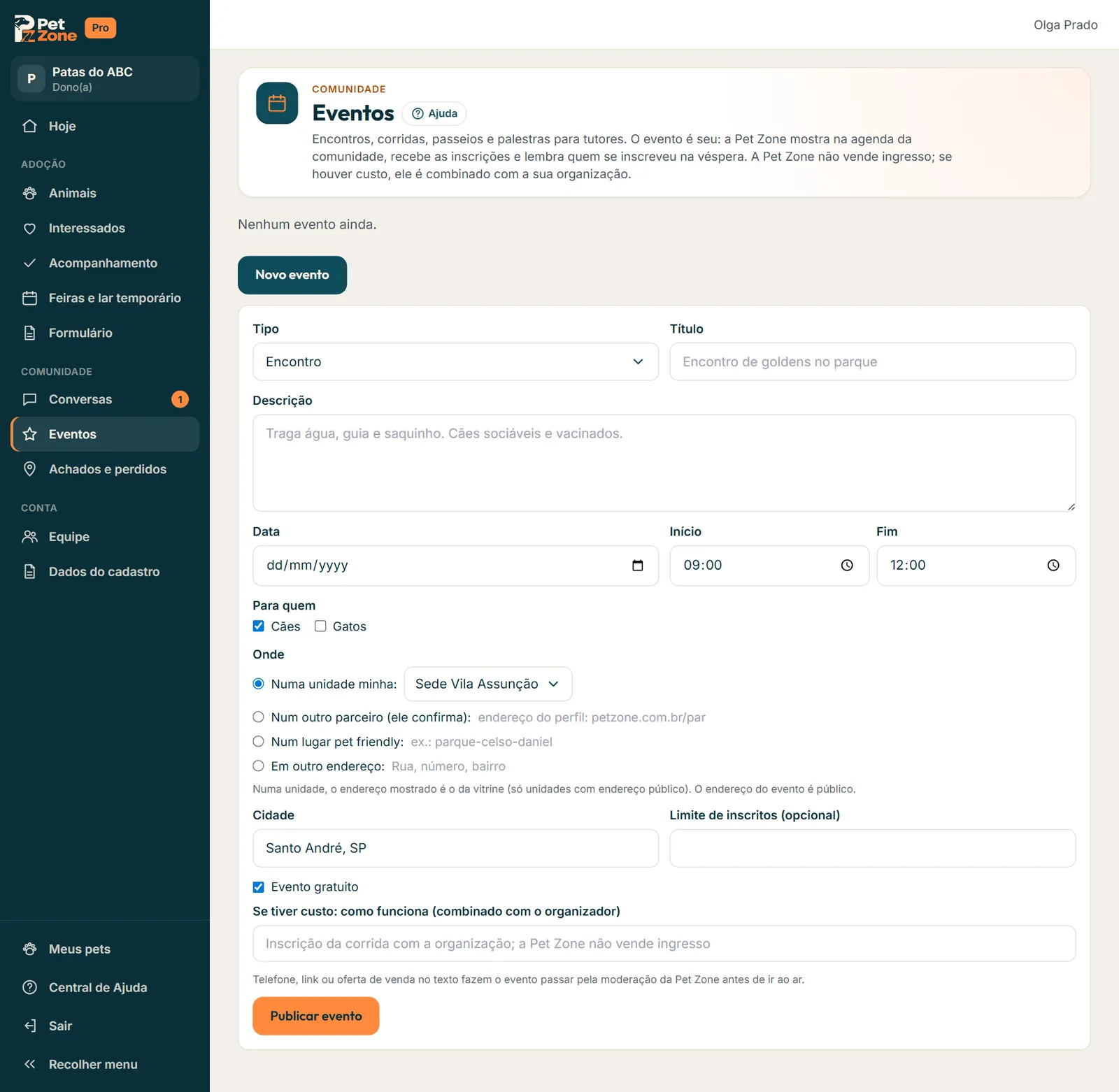Uncheck the Cães checkbox
1119x1092 pixels.
coord(259,626)
